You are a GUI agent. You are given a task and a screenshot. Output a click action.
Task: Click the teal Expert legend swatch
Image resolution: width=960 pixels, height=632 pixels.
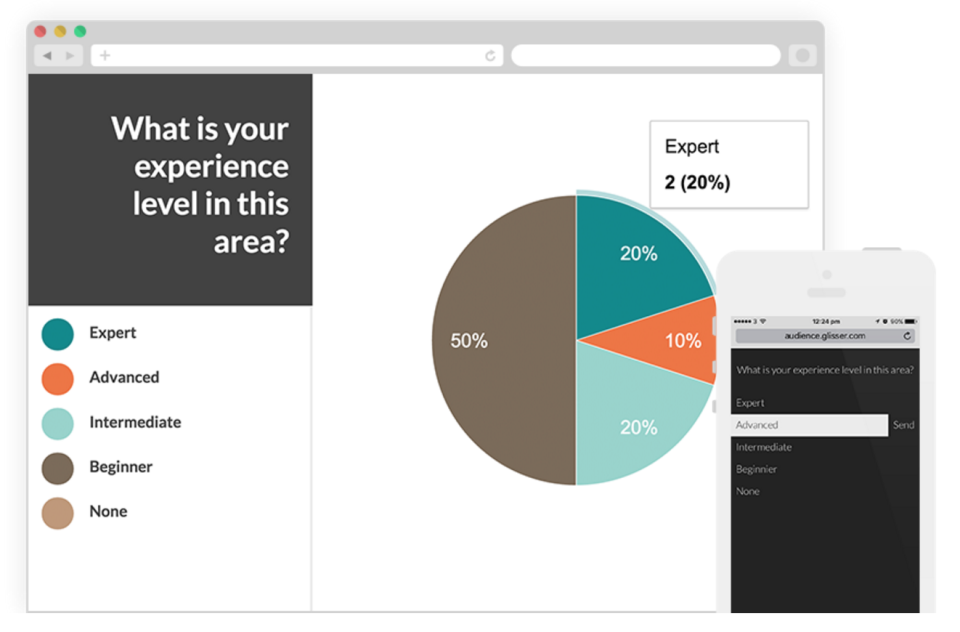coord(58,334)
